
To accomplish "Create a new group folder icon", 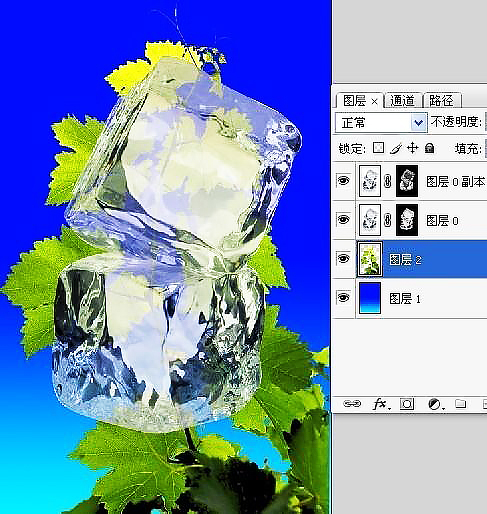I will tap(460, 404).
